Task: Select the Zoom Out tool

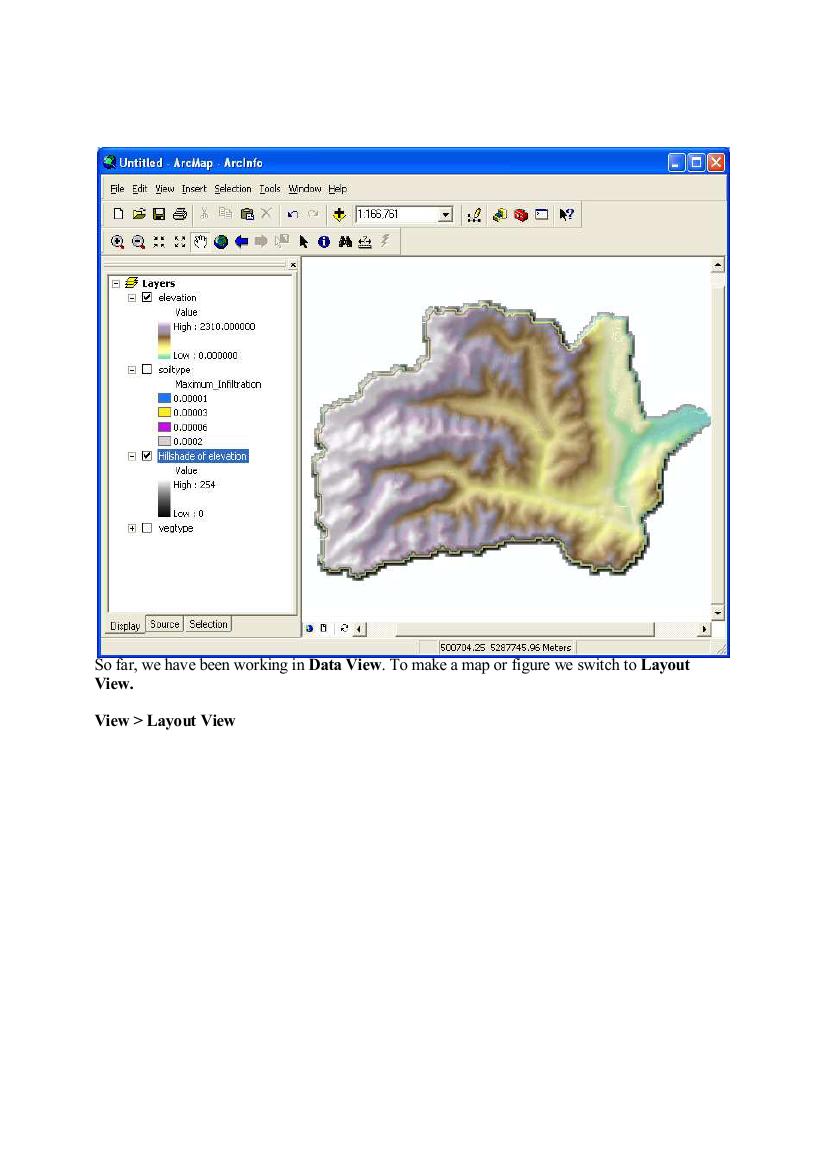Action: (x=138, y=242)
